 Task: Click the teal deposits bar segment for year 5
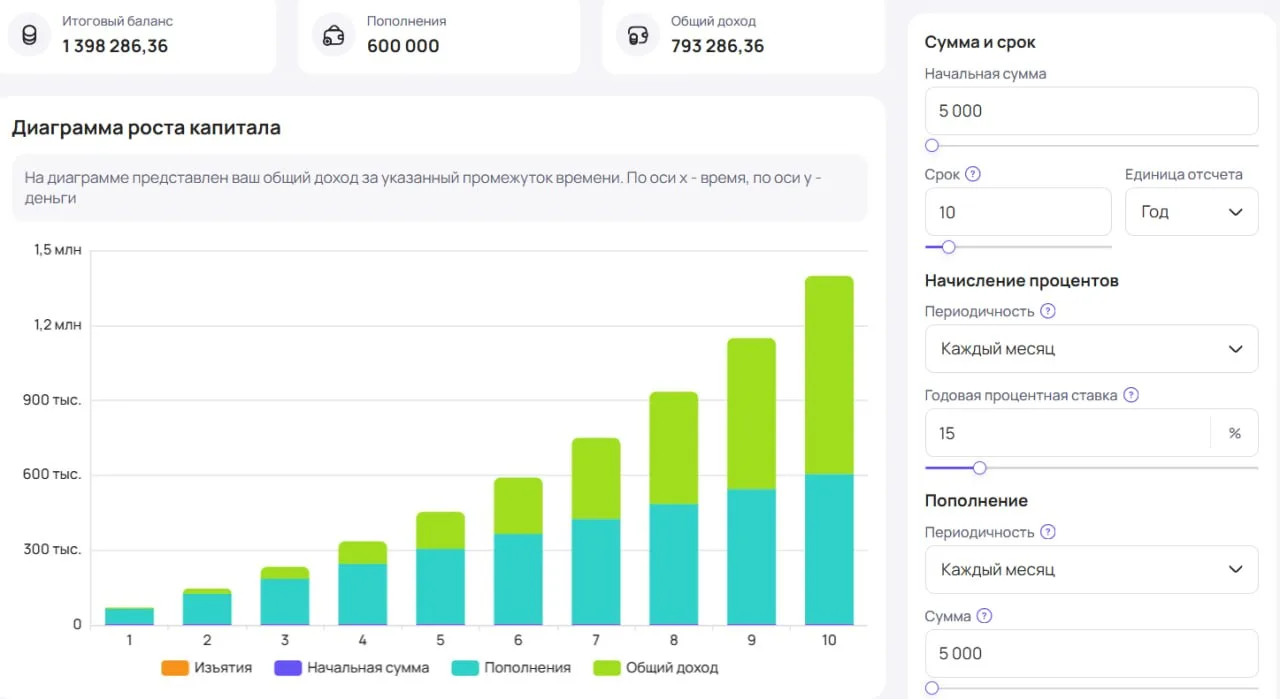(x=441, y=586)
